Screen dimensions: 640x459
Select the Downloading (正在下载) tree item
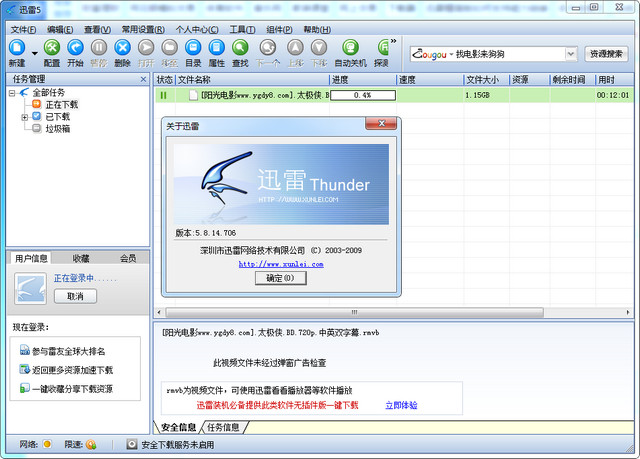coord(62,104)
